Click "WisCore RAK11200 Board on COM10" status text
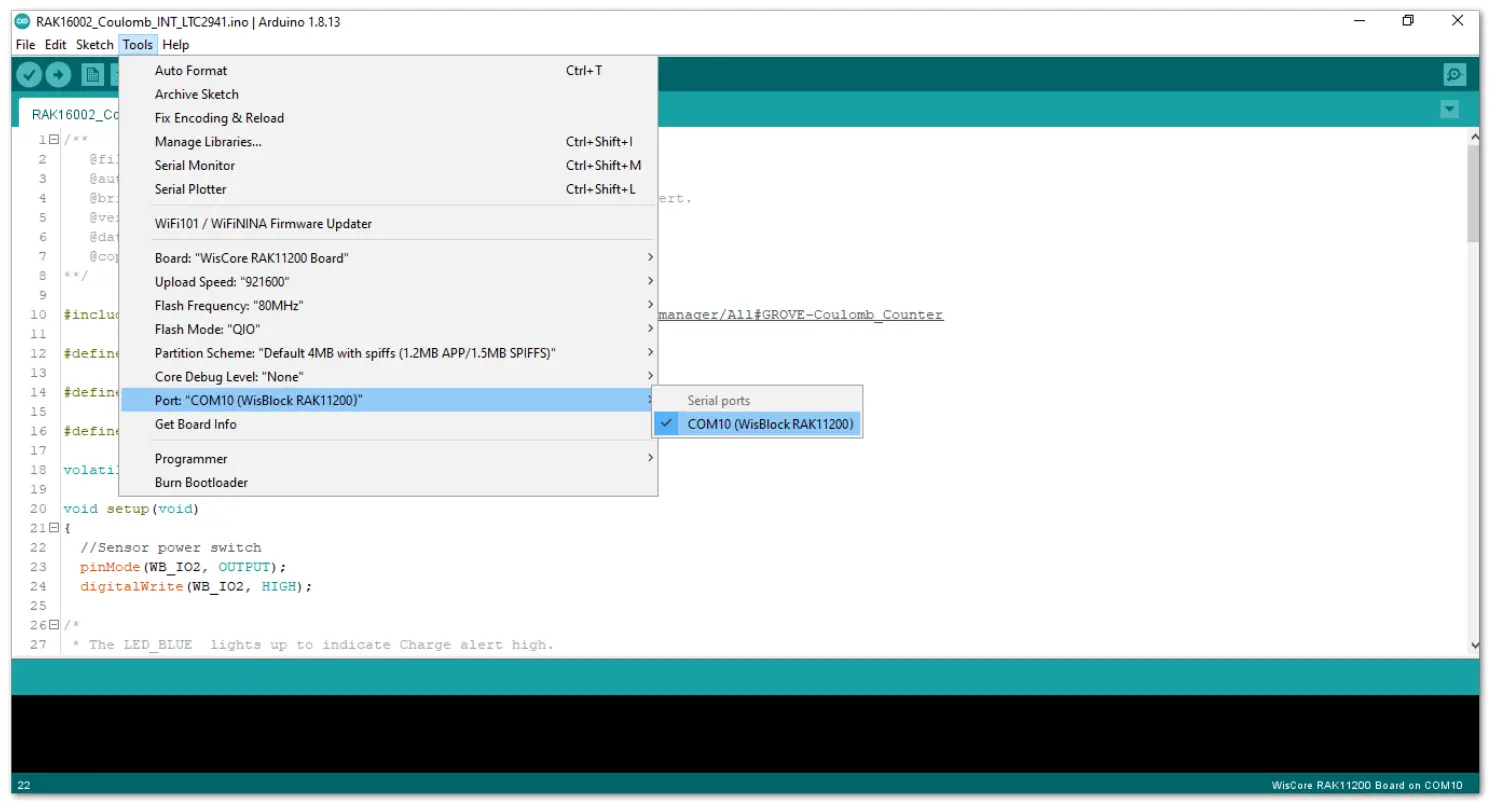The image size is (1496, 805). pos(1367,786)
